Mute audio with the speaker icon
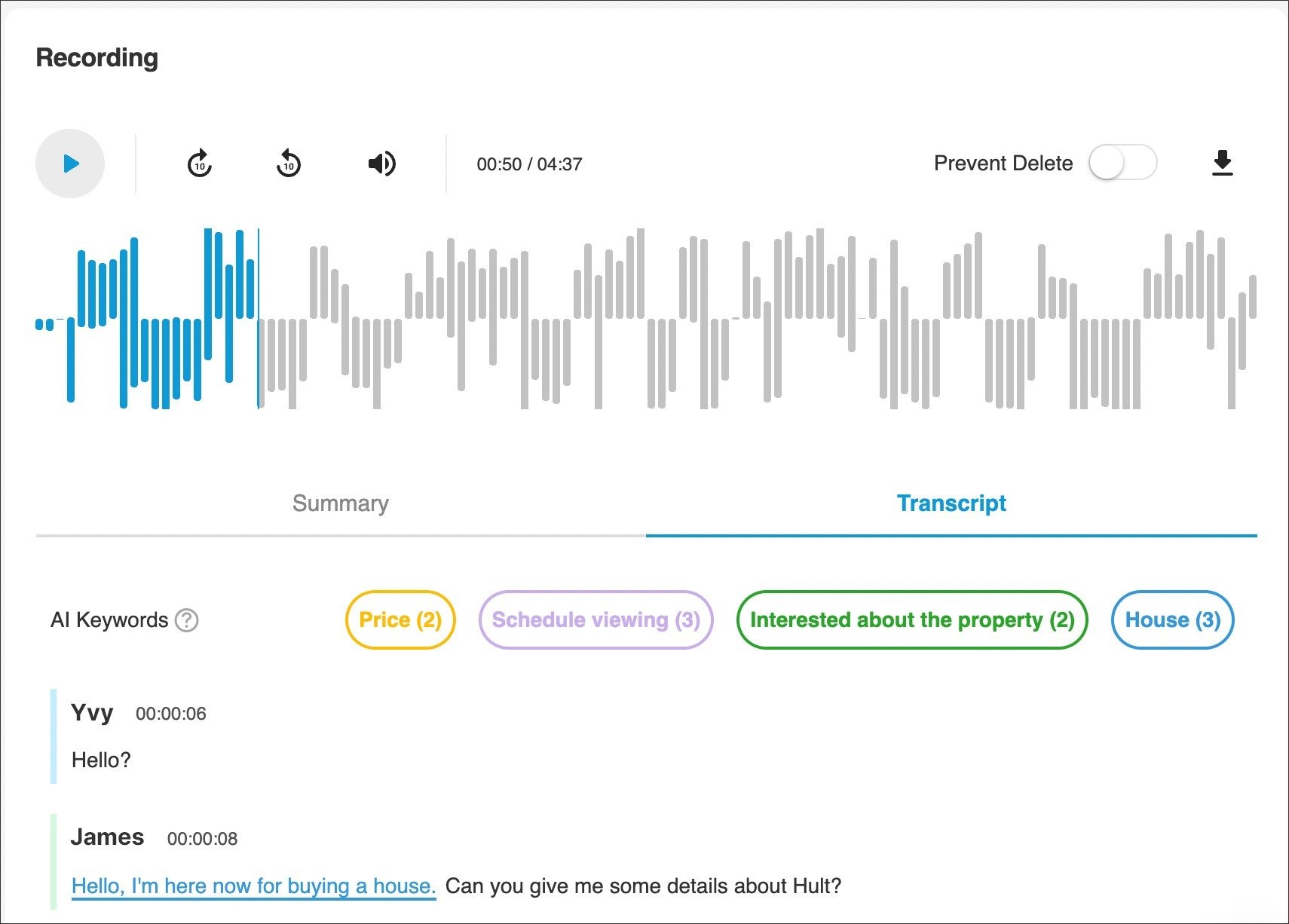The image size is (1289, 924). (381, 164)
